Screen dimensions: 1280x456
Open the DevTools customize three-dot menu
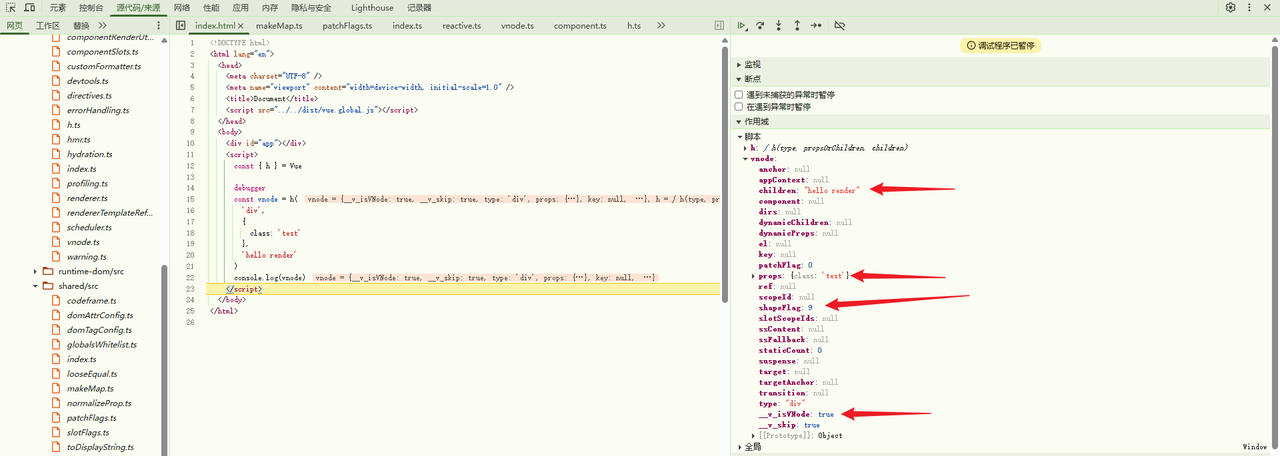(1249, 7)
